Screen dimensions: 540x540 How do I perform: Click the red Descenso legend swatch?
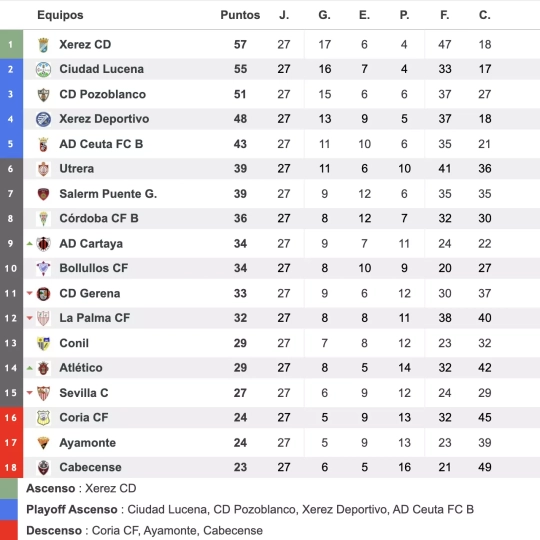point(9,530)
